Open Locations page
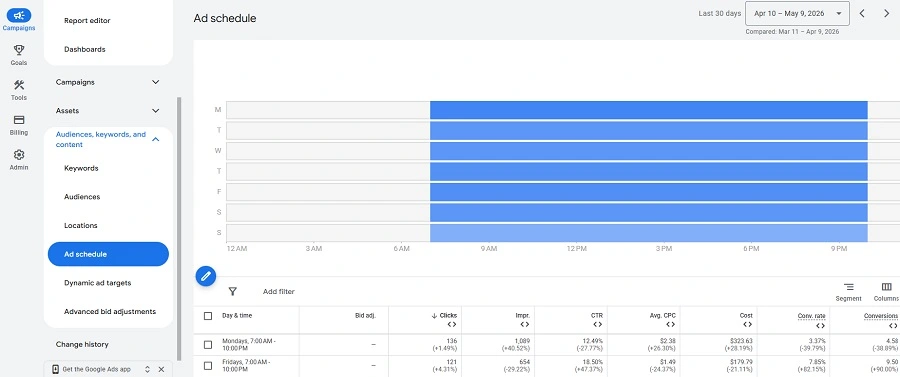900x377 pixels. (x=81, y=226)
